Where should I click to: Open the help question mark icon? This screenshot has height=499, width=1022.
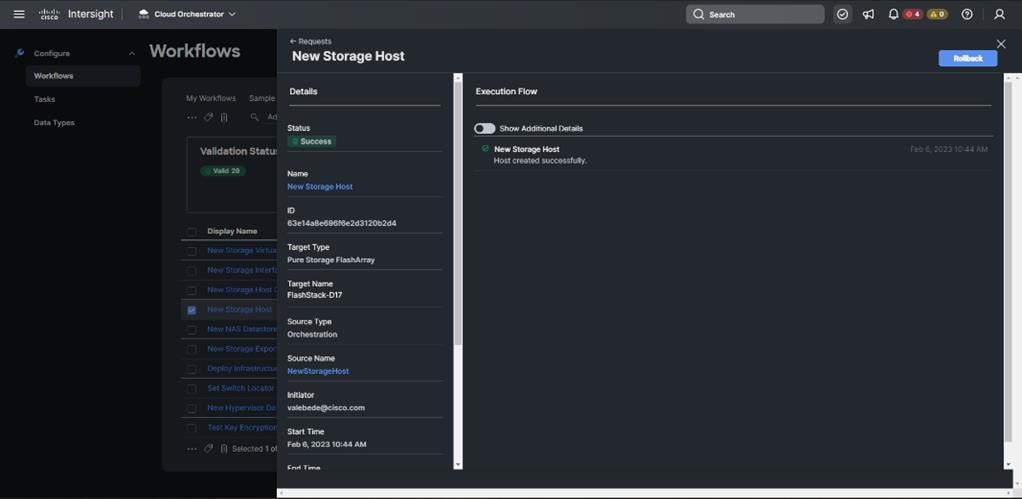click(967, 14)
